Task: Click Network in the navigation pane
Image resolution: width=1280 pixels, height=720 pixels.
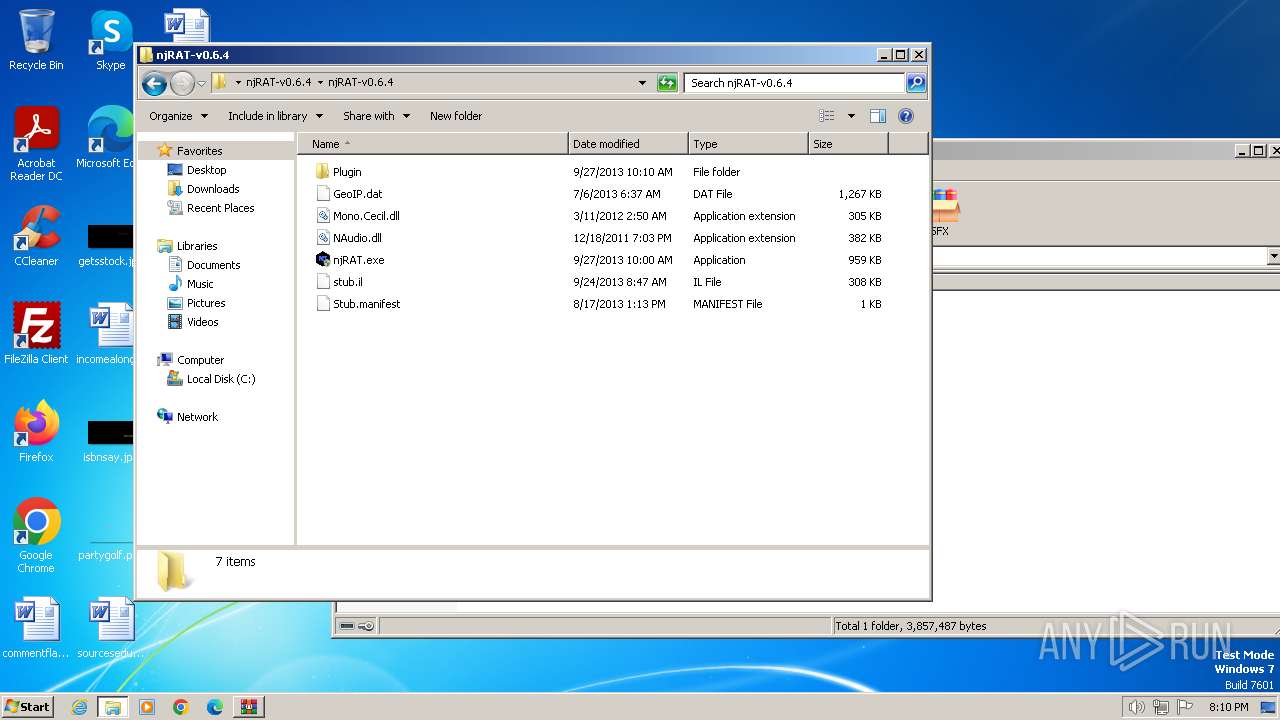Action: tap(197, 417)
